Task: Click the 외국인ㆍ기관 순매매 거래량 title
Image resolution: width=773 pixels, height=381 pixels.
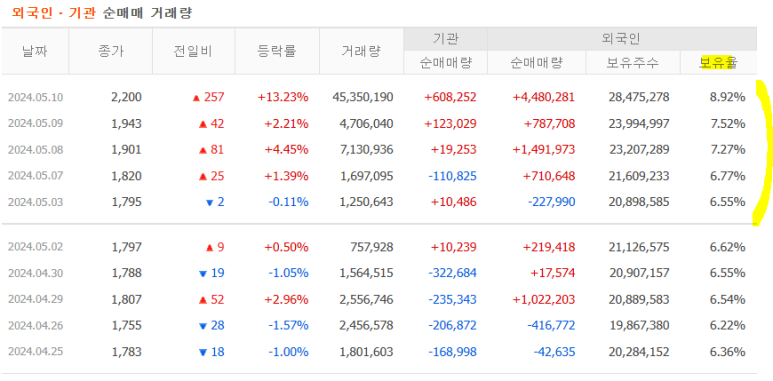Action: pyautogui.click(x=102, y=13)
